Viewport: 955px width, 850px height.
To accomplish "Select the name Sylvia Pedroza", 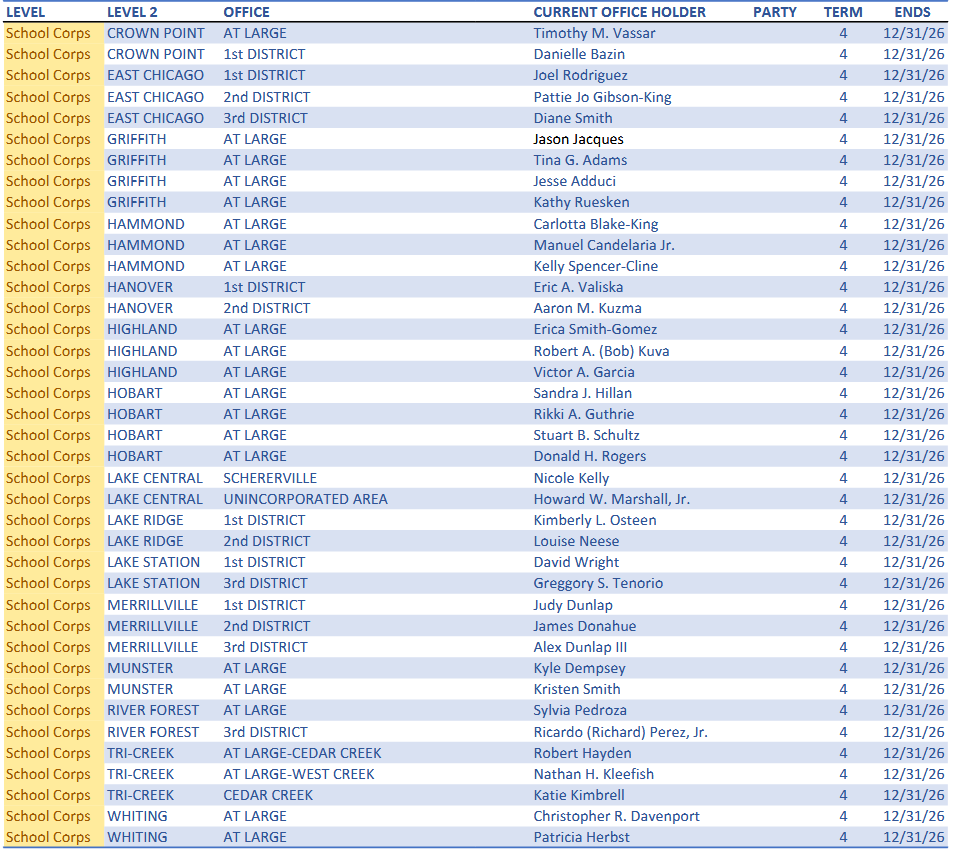I will (x=580, y=710).
